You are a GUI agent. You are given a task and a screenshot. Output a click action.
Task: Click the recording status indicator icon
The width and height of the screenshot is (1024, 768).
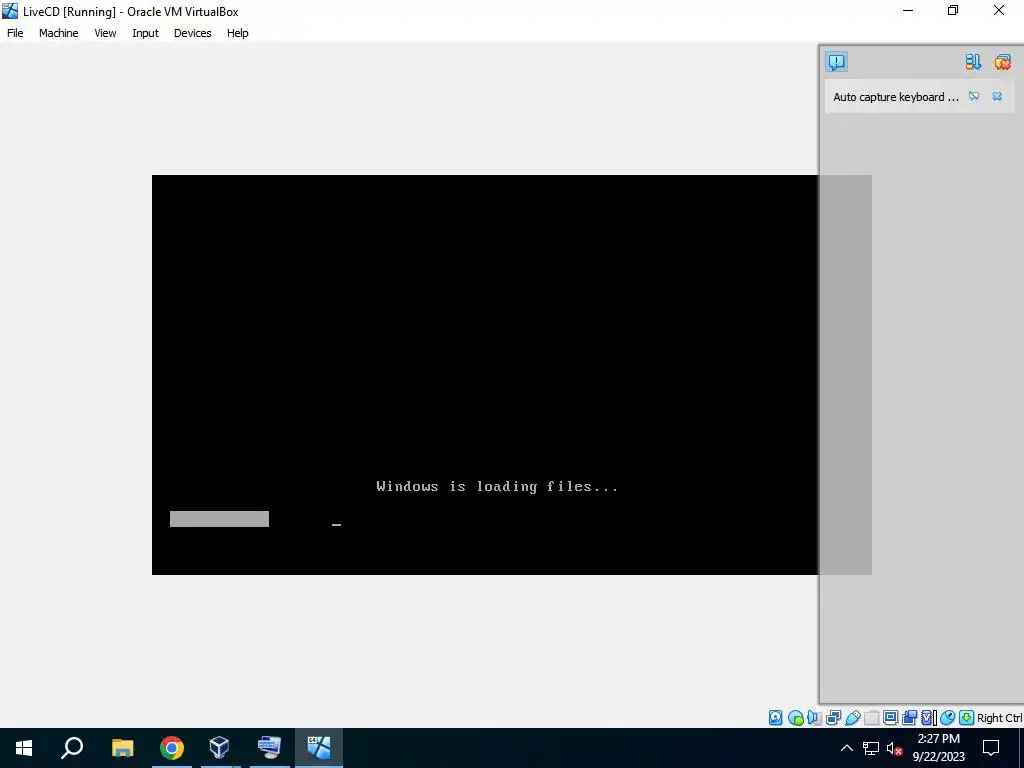click(909, 718)
